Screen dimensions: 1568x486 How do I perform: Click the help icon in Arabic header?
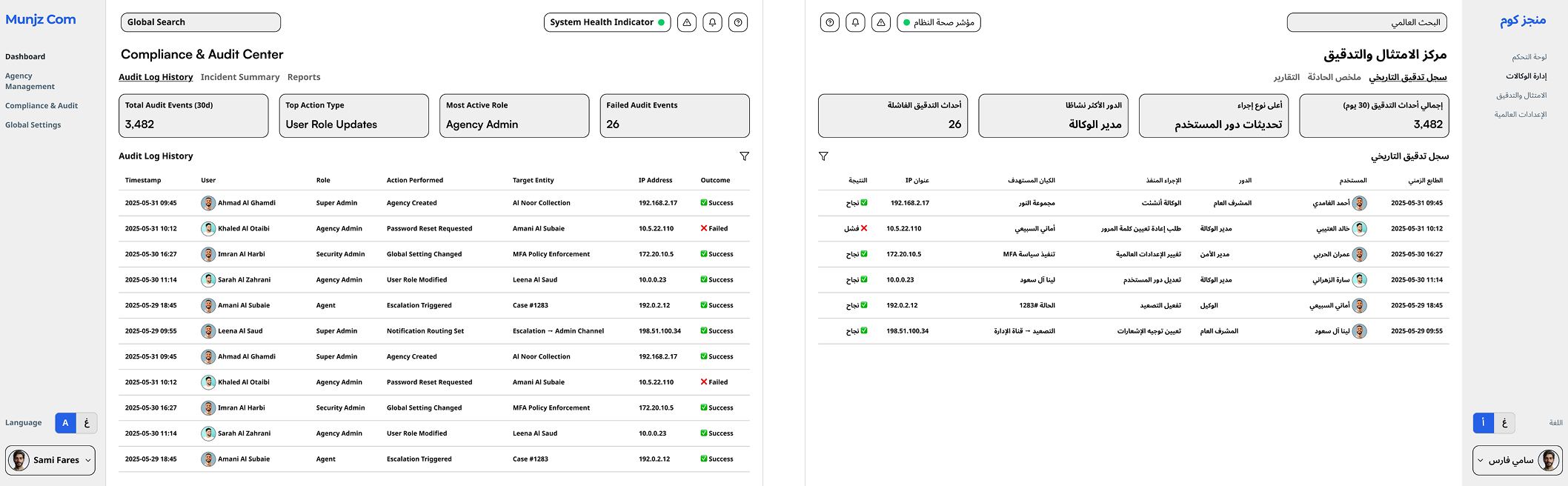830,22
